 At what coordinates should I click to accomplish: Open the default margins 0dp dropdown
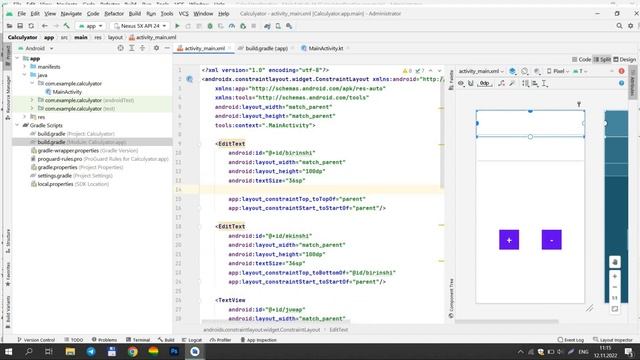pyautogui.click(x=485, y=83)
